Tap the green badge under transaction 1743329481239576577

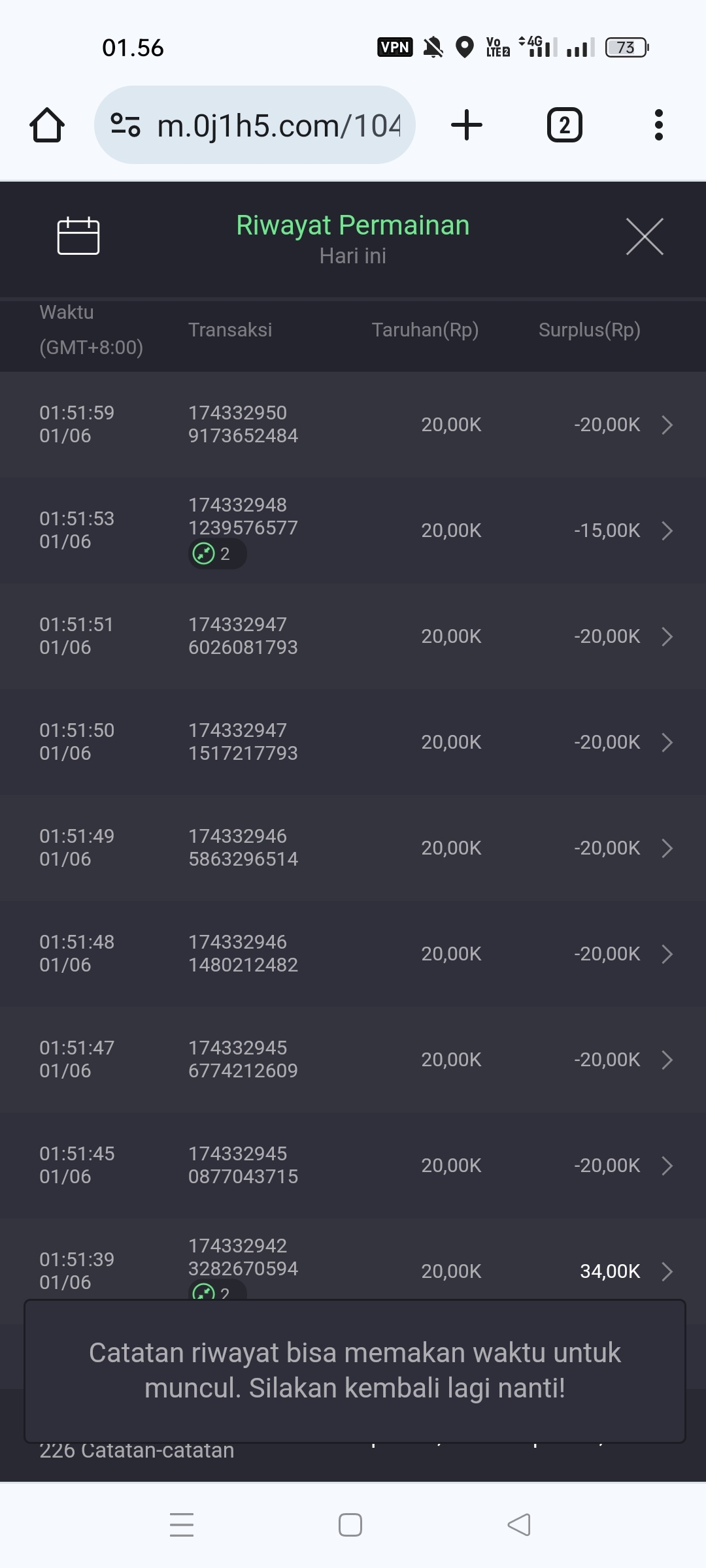point(217,554)
